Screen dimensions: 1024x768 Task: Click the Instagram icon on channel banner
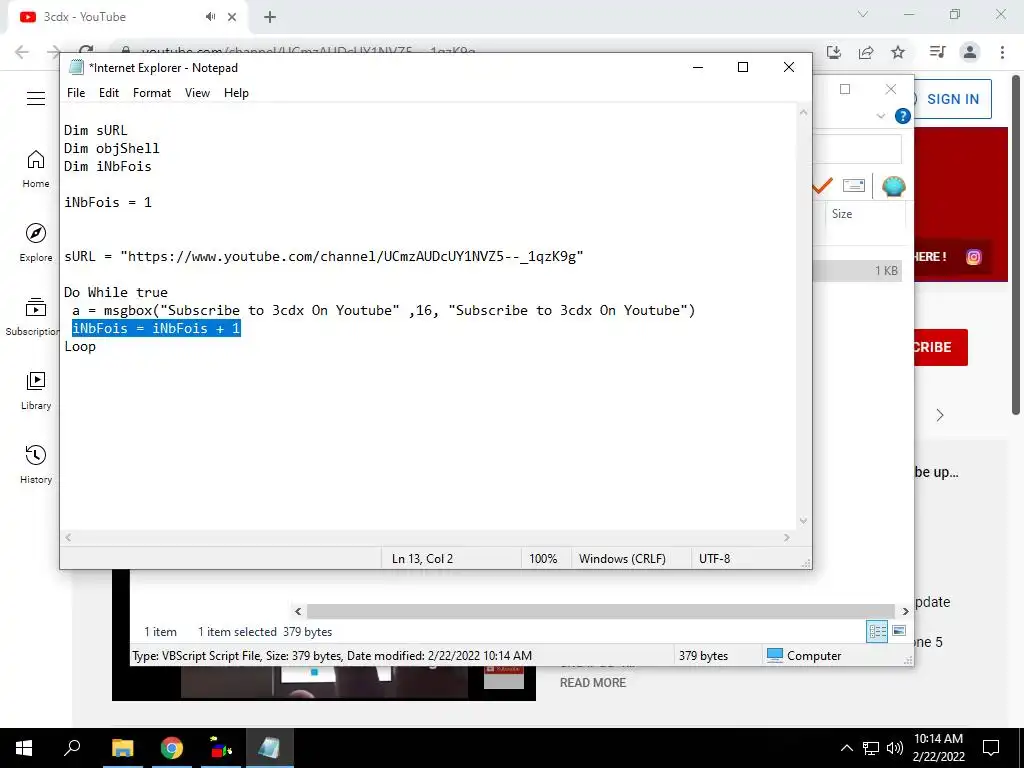coord(973,257)
